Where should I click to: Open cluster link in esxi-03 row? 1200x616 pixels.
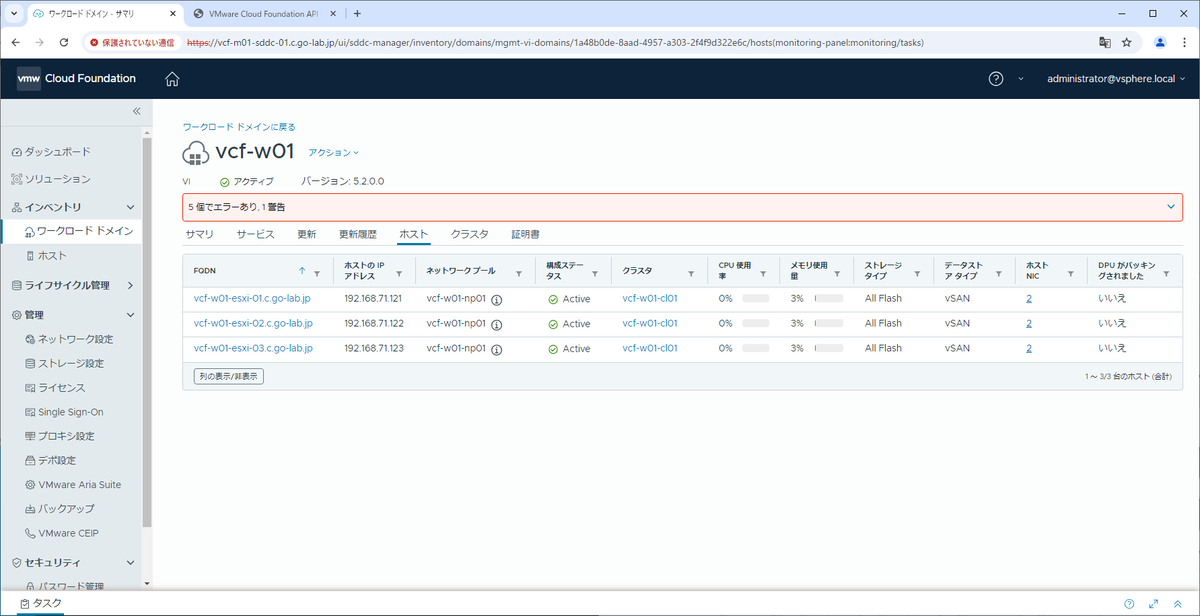coord(650,348)
